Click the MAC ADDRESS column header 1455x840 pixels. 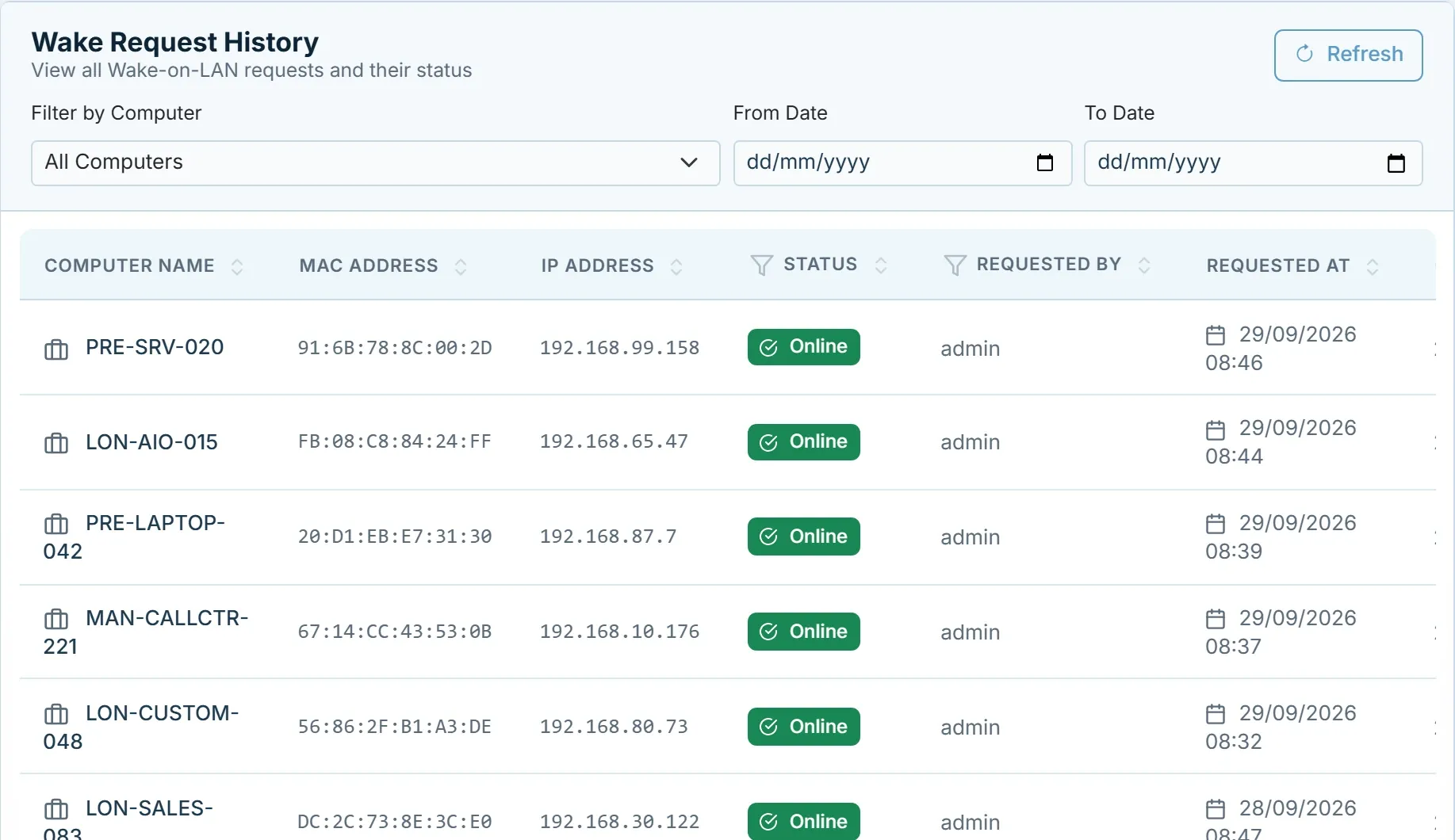pyautogui.click(x=369, y=265)
